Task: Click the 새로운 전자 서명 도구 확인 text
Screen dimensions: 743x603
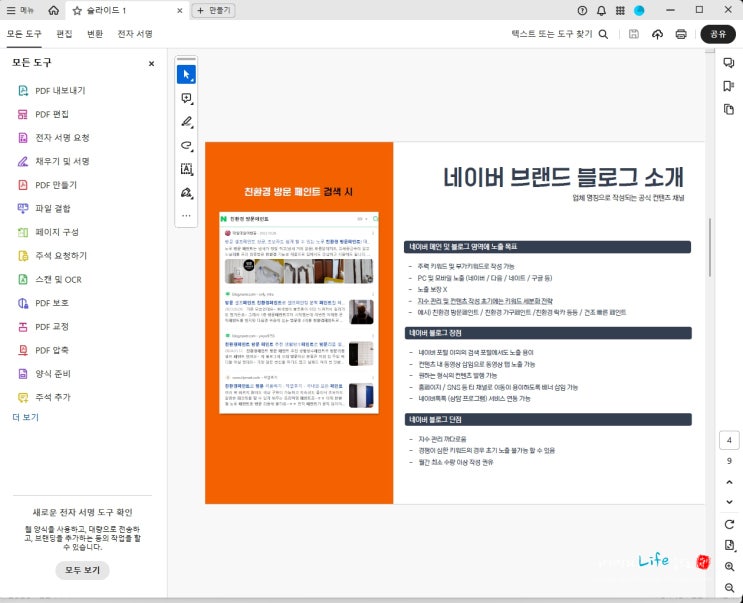Action: pyautogui.click(x=82, y=513)
